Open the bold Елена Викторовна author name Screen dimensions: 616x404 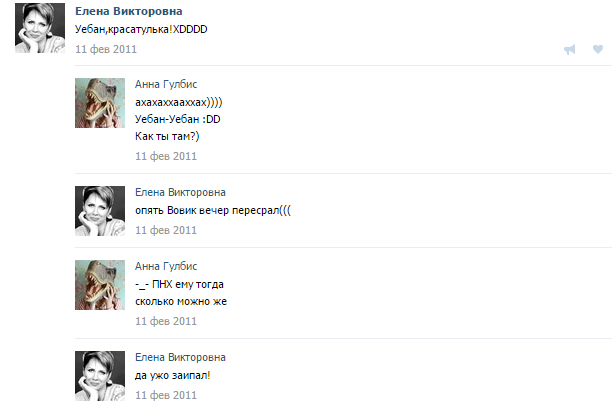(x=128, y=11)
